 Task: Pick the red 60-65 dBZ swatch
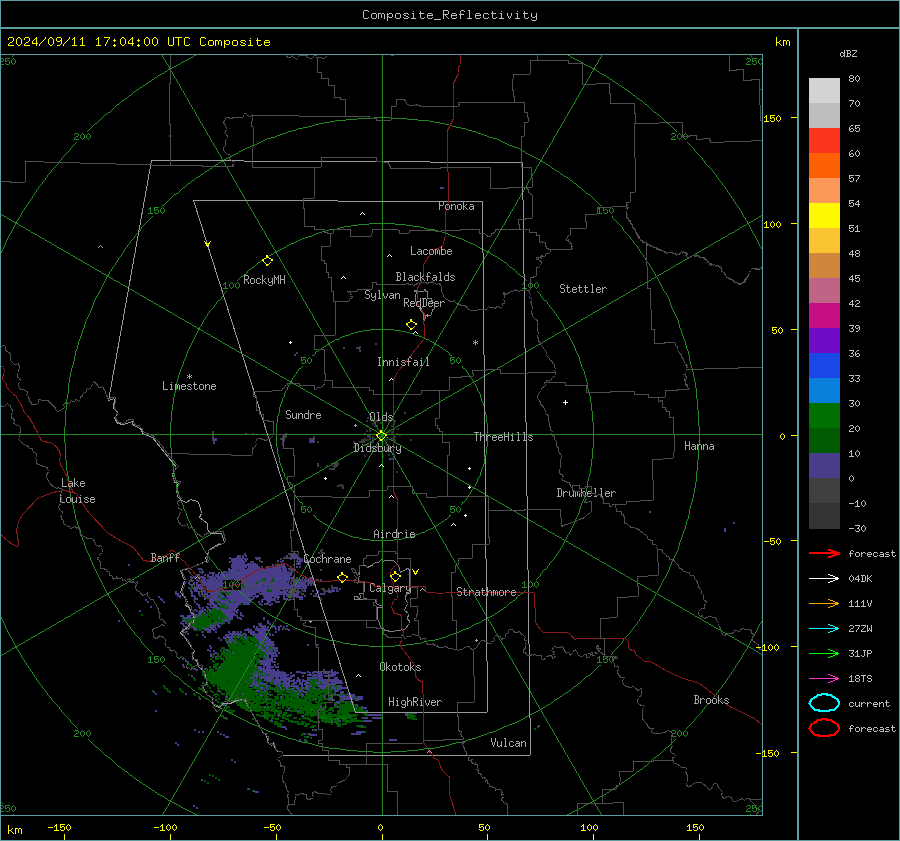[x=824, y=140]
